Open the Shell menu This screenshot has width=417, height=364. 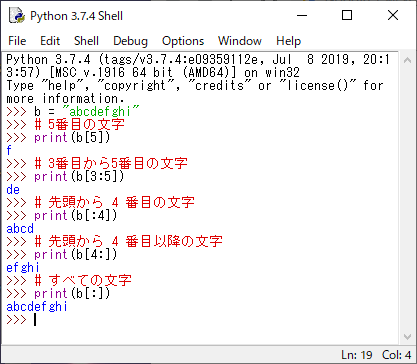(x=86, y=41)
